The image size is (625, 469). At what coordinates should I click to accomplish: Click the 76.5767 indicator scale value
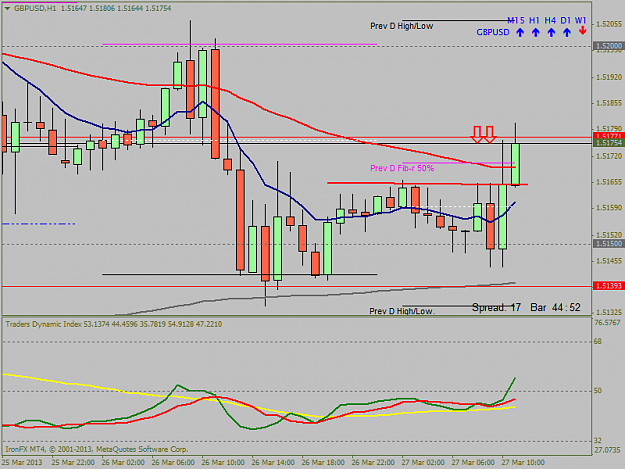click(x=607, y=322)
